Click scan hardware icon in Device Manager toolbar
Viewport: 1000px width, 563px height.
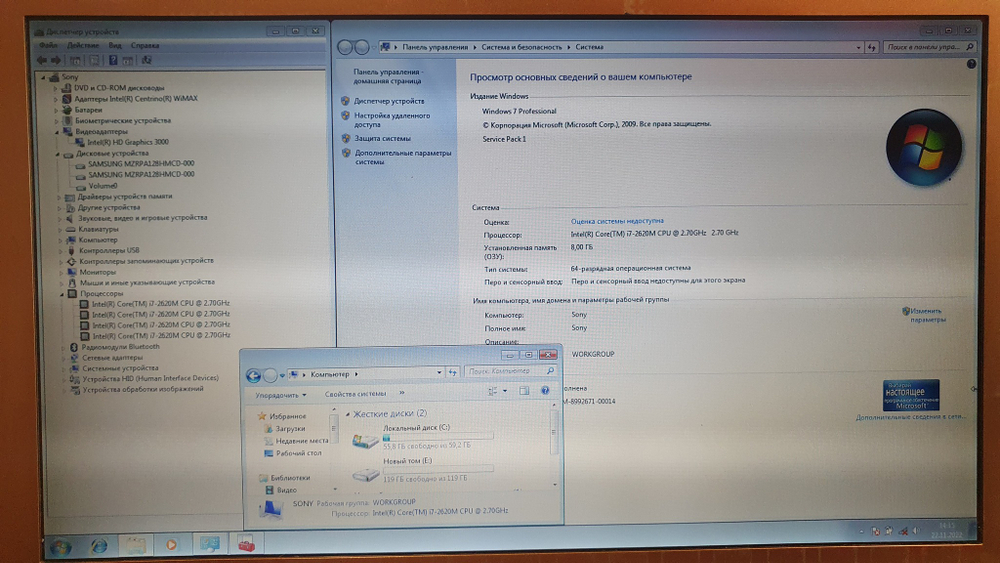tap(146, 61)
